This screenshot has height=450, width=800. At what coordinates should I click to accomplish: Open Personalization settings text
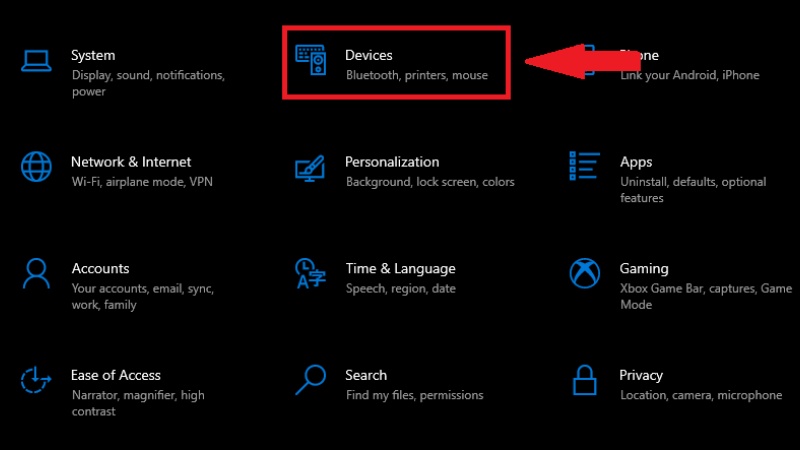point(392,161)
